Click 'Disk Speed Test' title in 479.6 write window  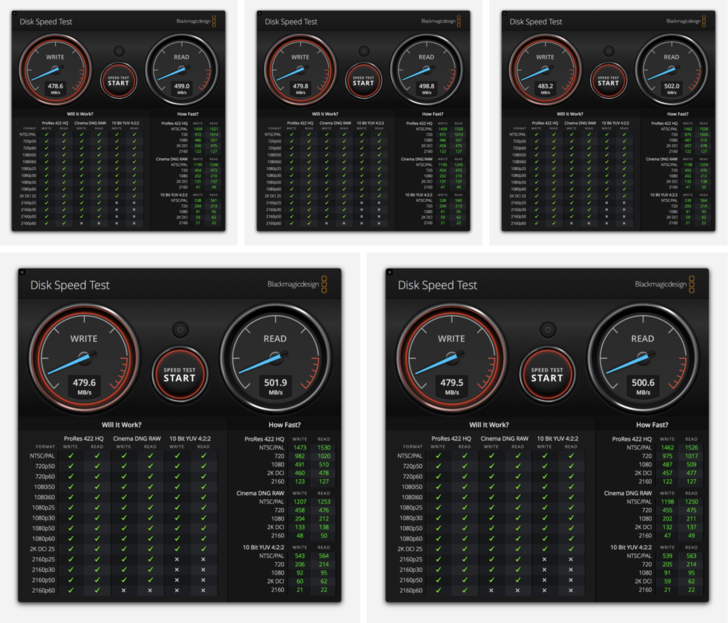pyautogui.click(x=70, y=285)
